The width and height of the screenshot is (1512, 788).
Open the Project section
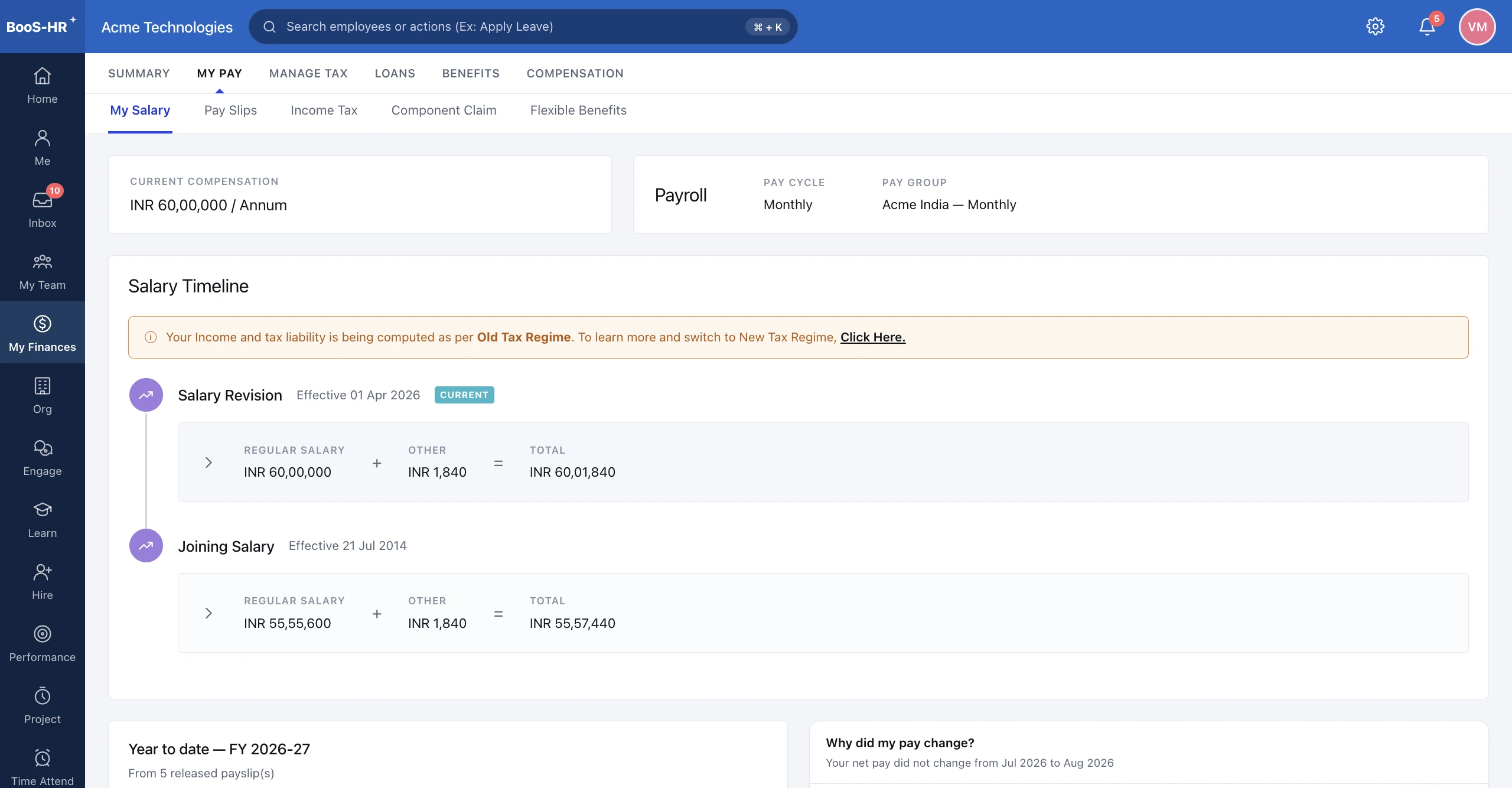point(42,706)
